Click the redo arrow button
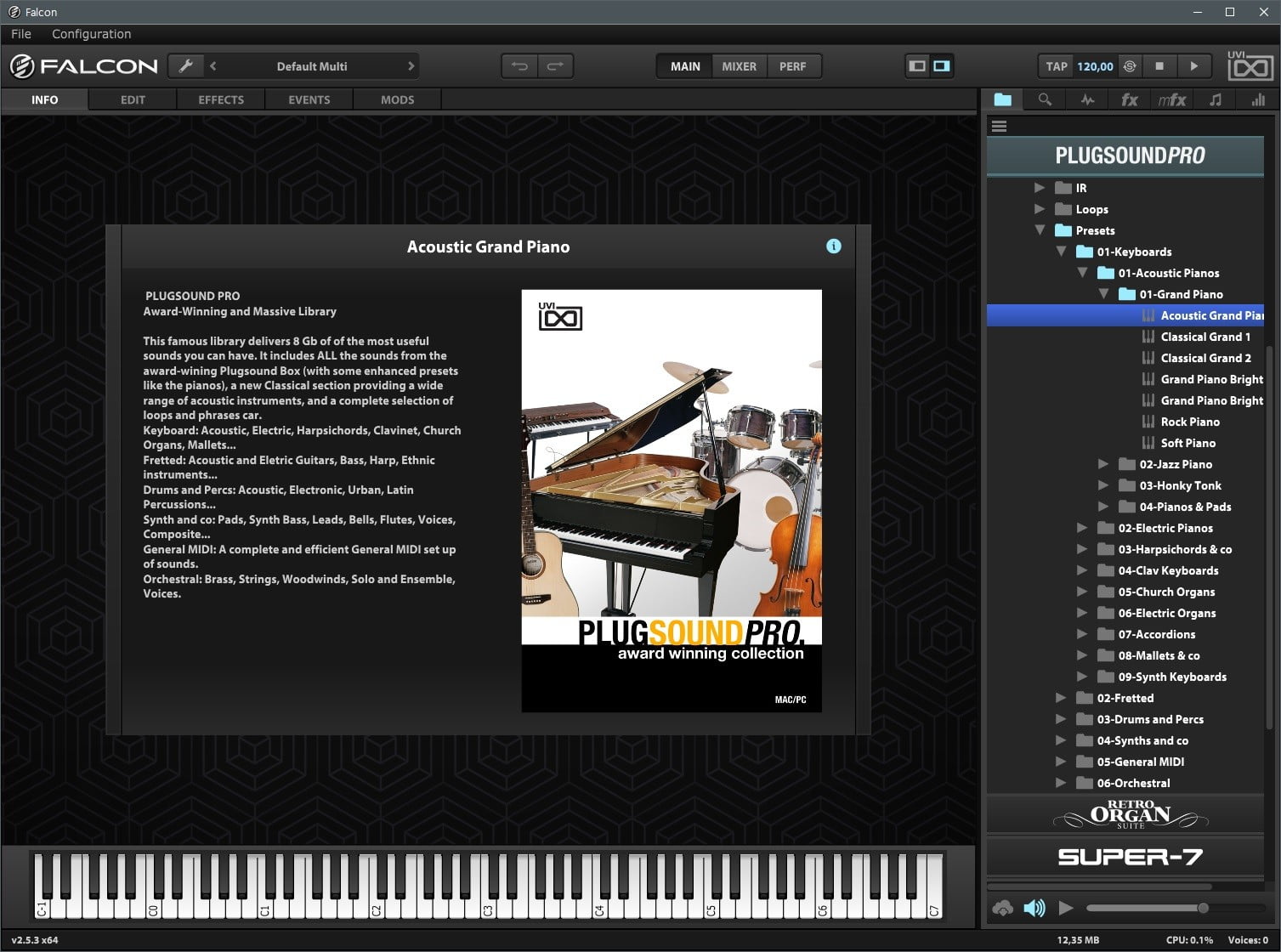This screenshot has height=952, width=1281. [x=555, y=66]
